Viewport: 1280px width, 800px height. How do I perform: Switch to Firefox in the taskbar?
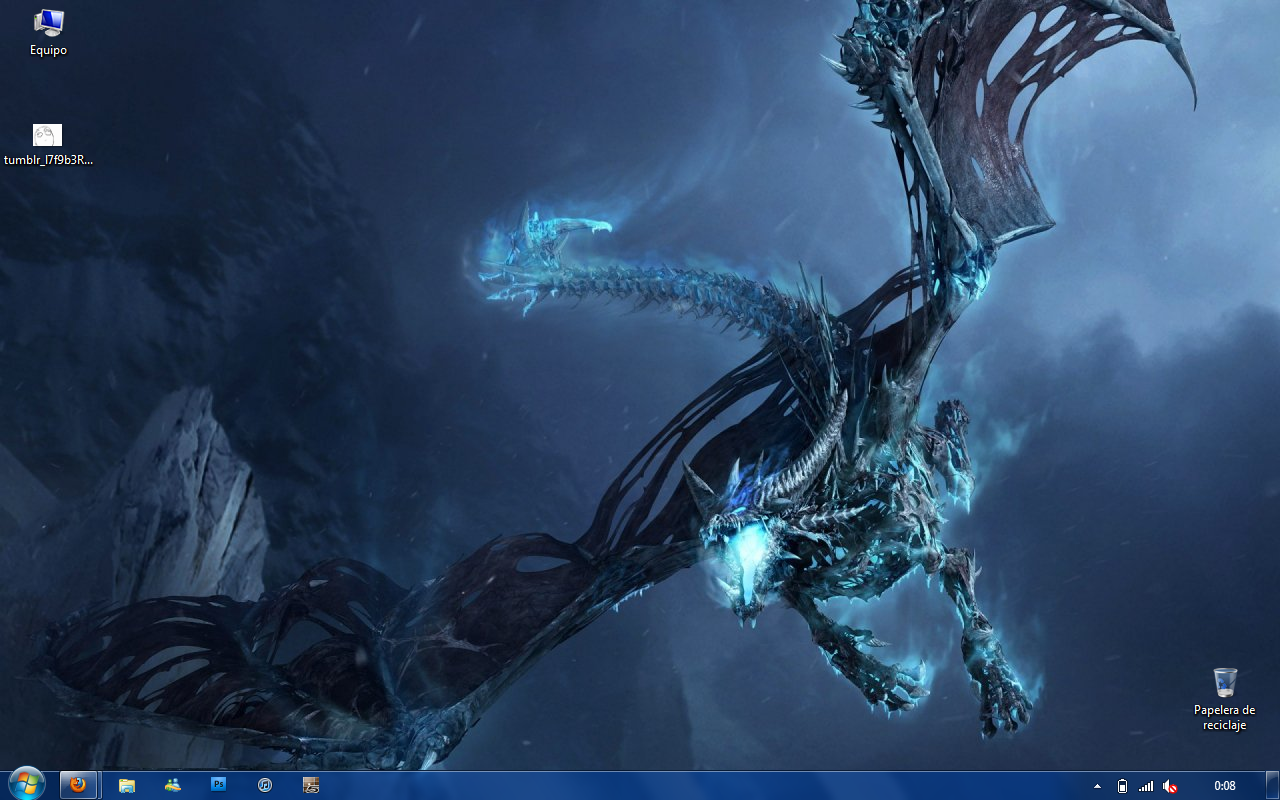pyautogui.click(x=78, y=785)
